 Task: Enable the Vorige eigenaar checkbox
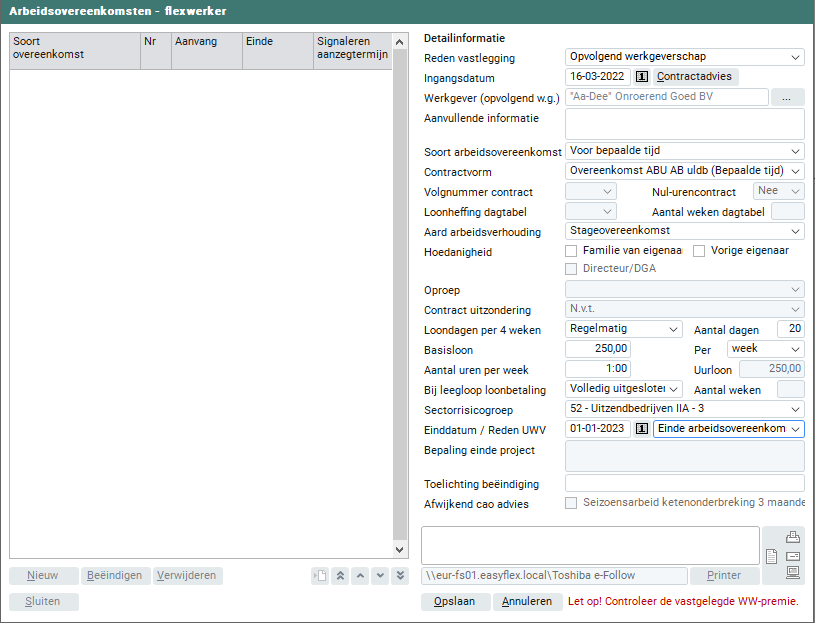(x=700, y=251)
